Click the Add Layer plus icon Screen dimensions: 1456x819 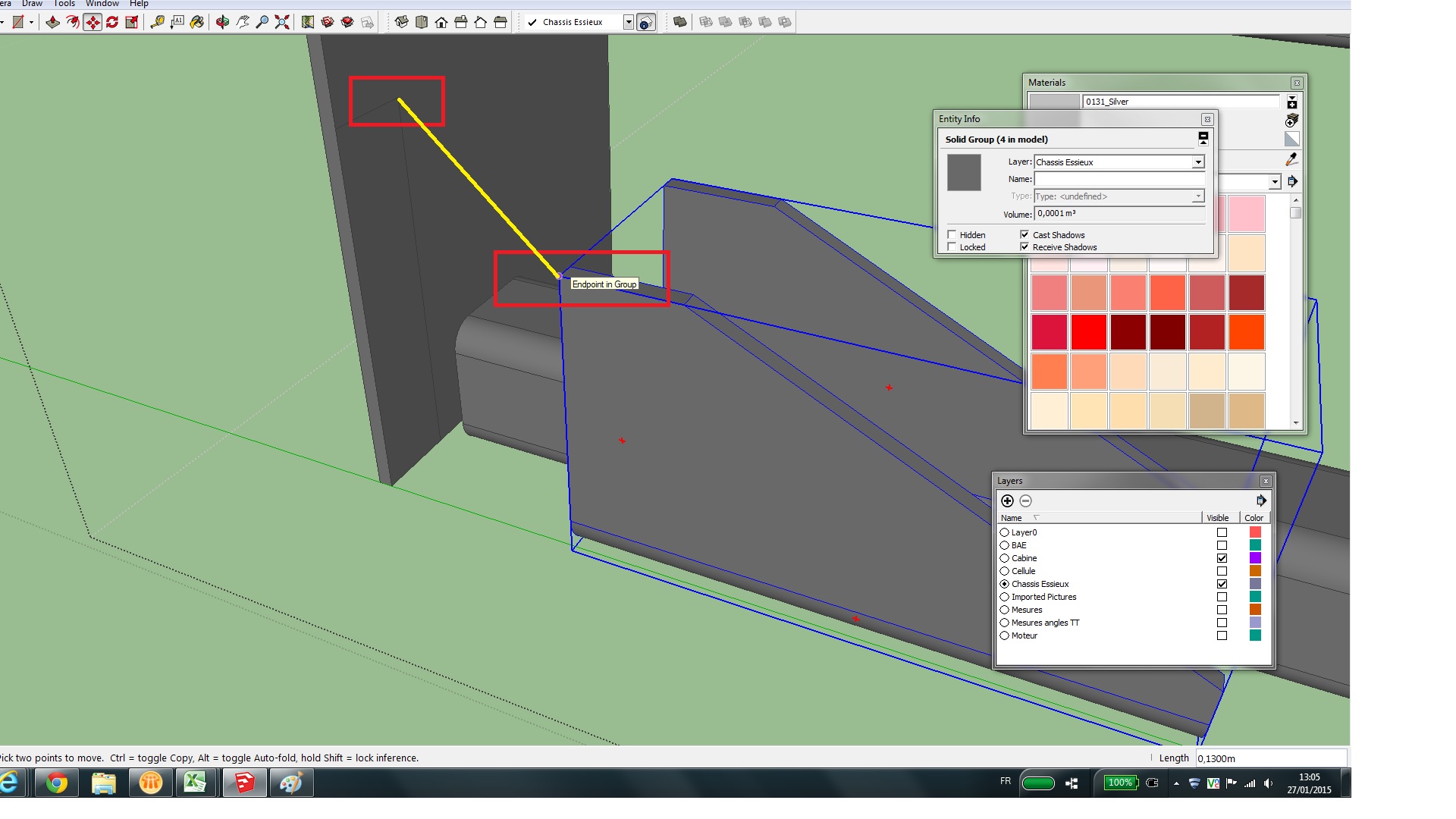[1007, 500]
